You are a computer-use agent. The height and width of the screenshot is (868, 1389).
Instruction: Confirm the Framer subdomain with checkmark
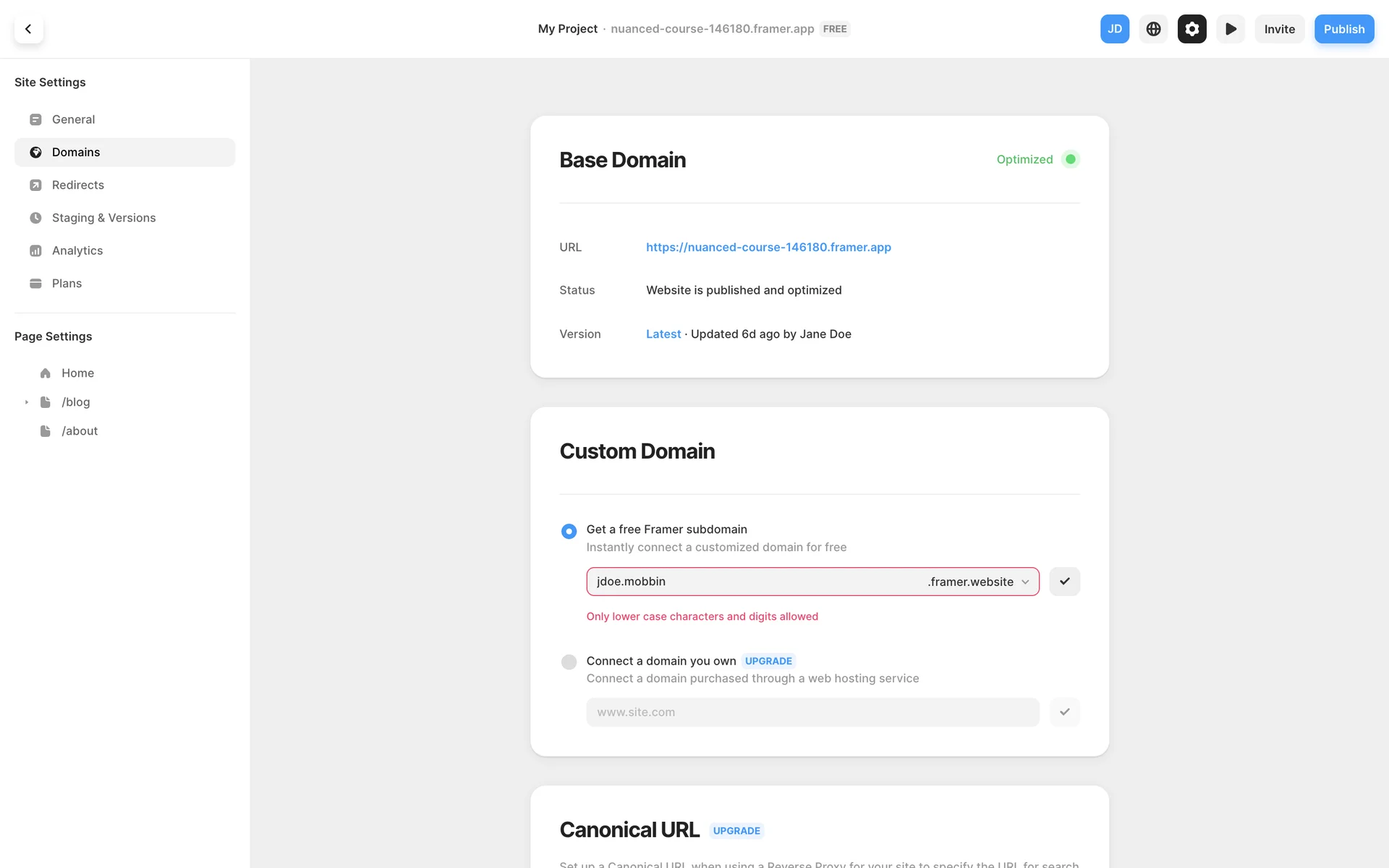[x=1064, y=582]
